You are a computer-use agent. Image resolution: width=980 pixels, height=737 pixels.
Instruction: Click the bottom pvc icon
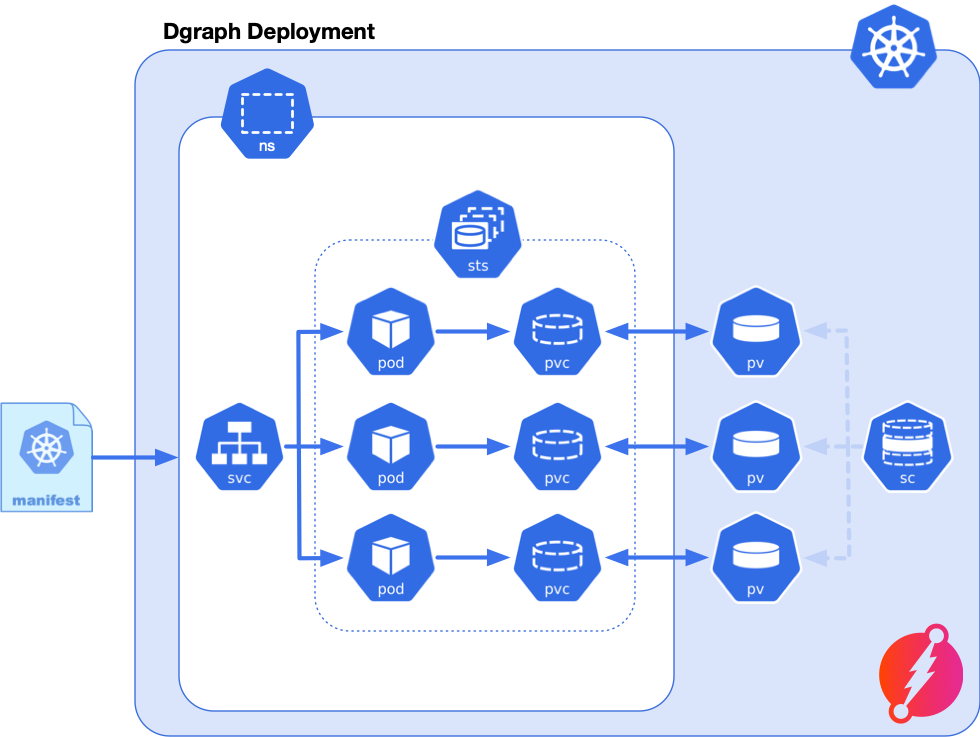click(557, 559)
